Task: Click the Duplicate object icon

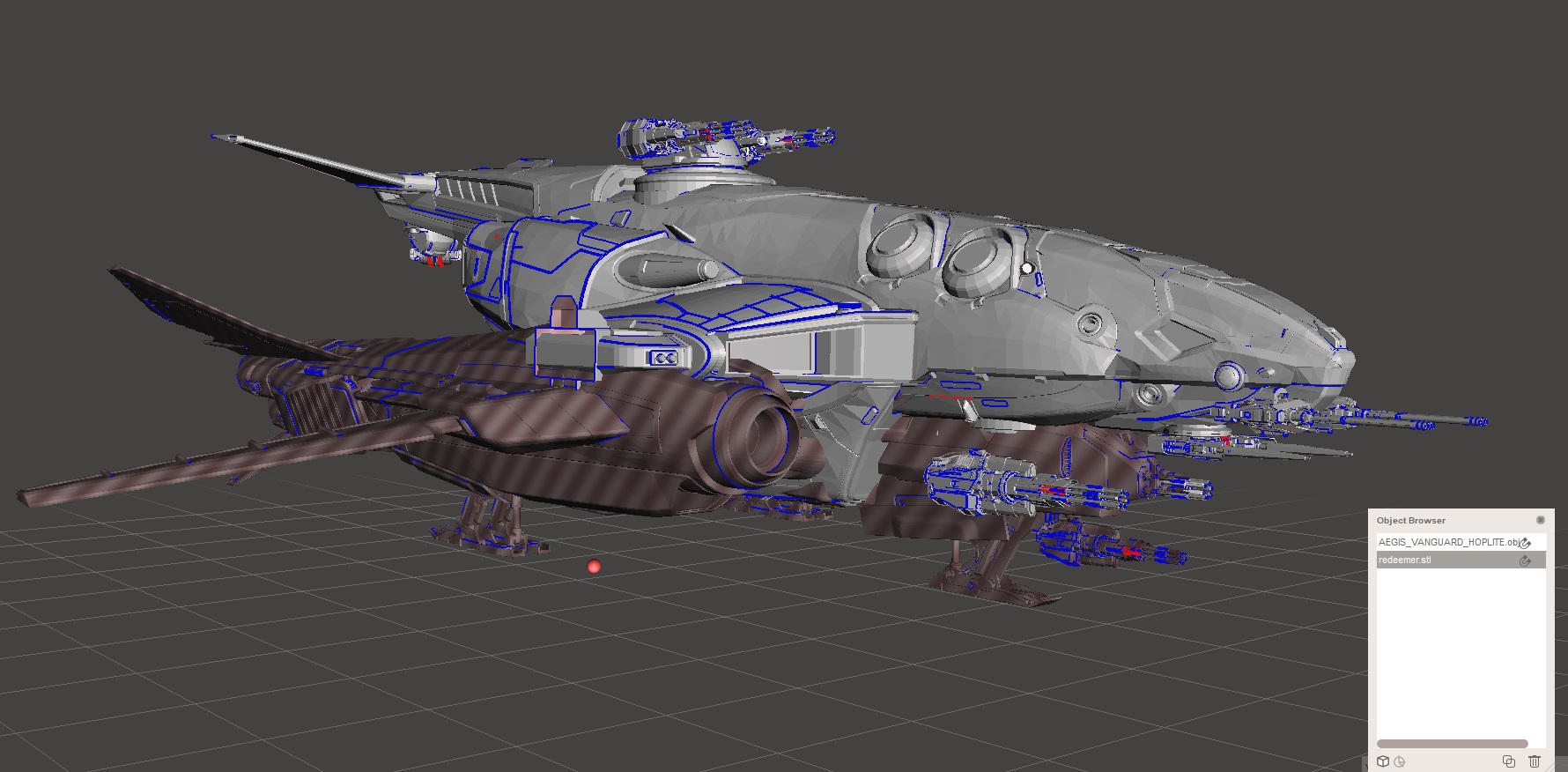Action: (1508, 761)
